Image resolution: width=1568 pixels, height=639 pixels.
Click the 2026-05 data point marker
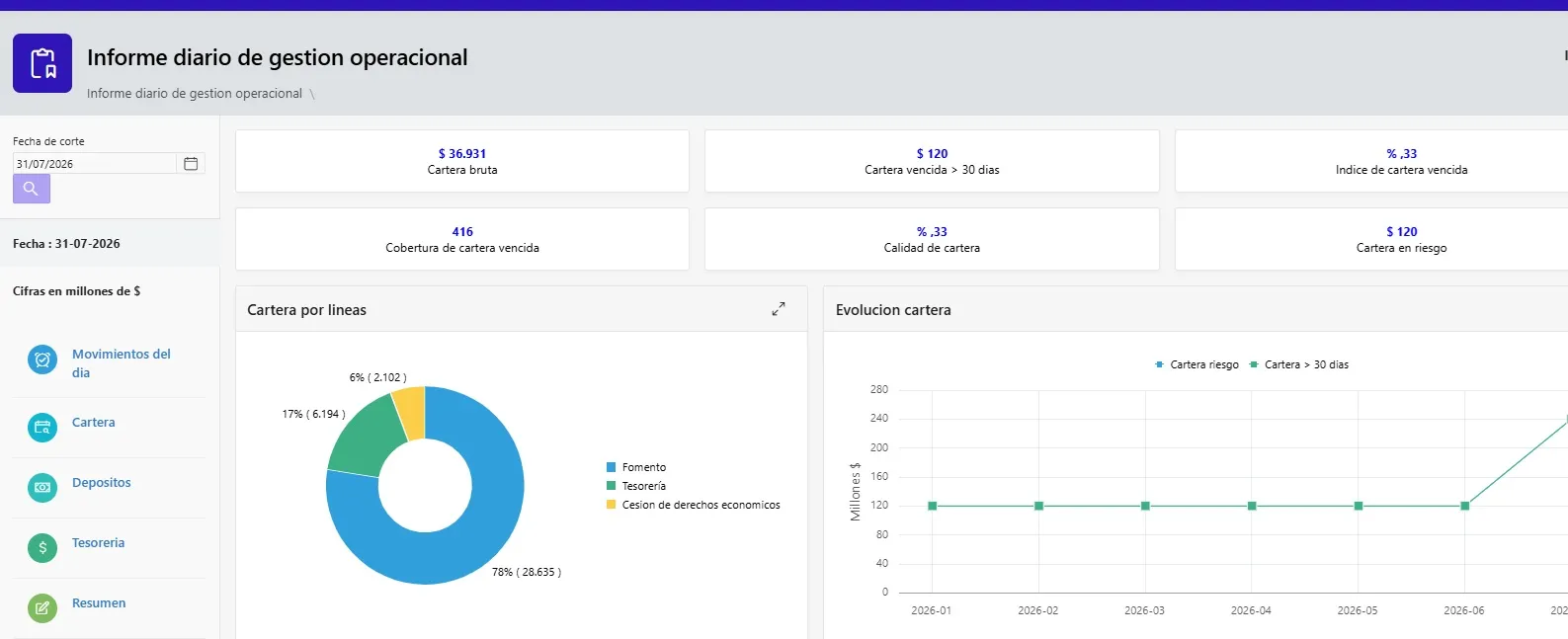tap(1359, 506)
